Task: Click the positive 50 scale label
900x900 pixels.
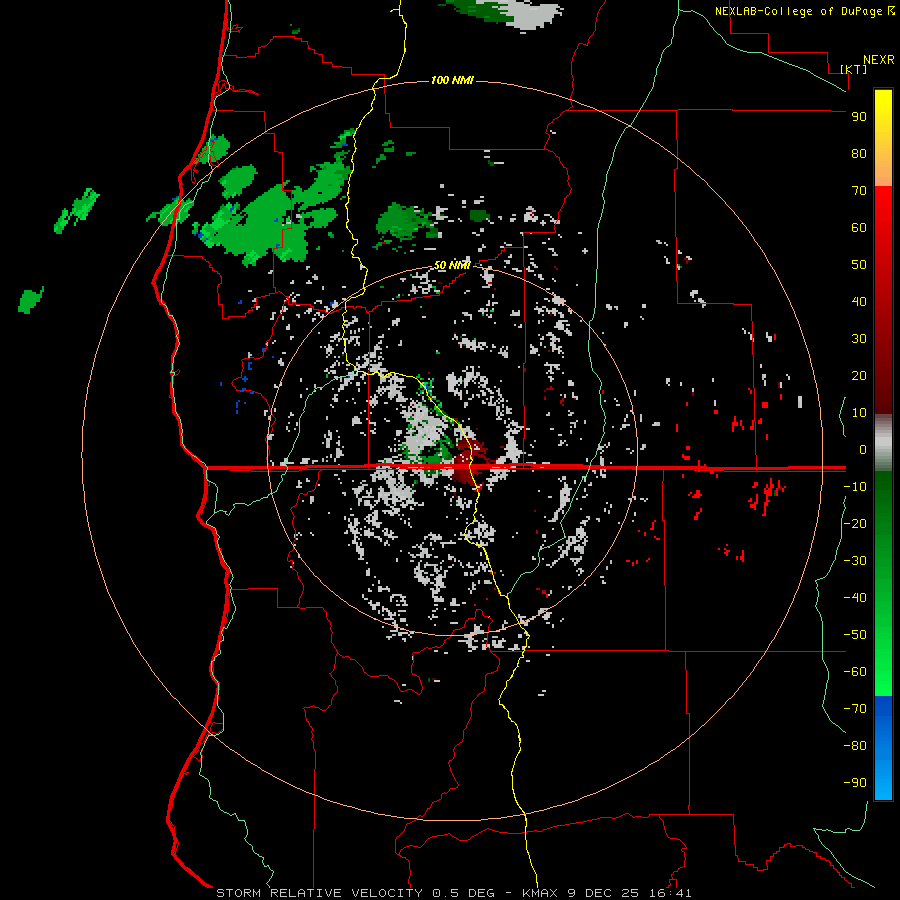Action: [x=859, y=265]
